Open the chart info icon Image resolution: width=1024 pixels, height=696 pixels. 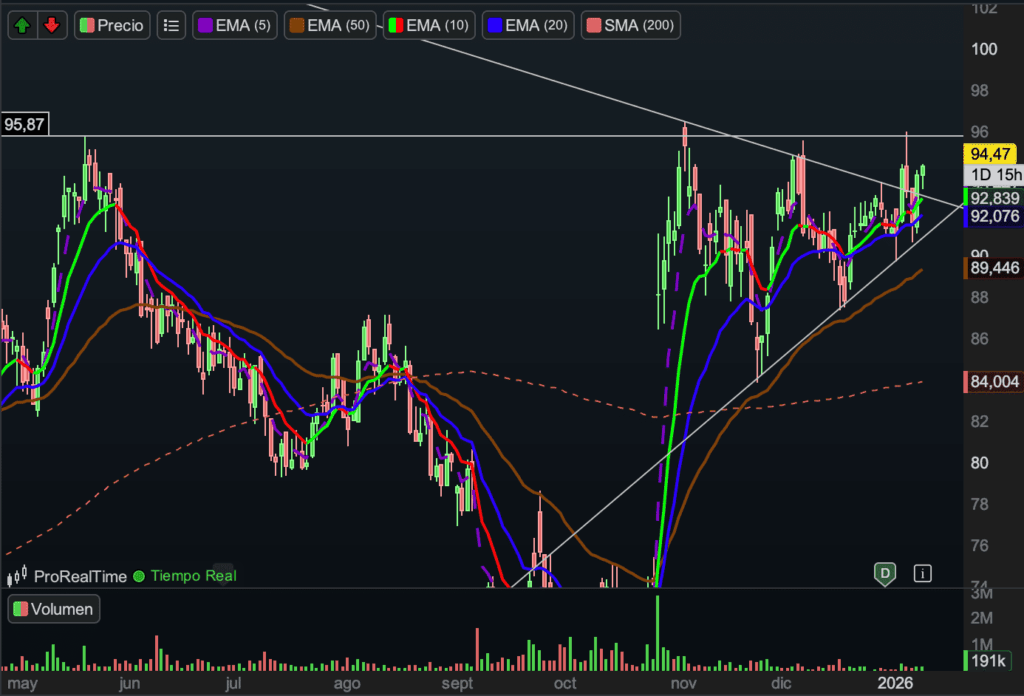(x=922, y=573)
